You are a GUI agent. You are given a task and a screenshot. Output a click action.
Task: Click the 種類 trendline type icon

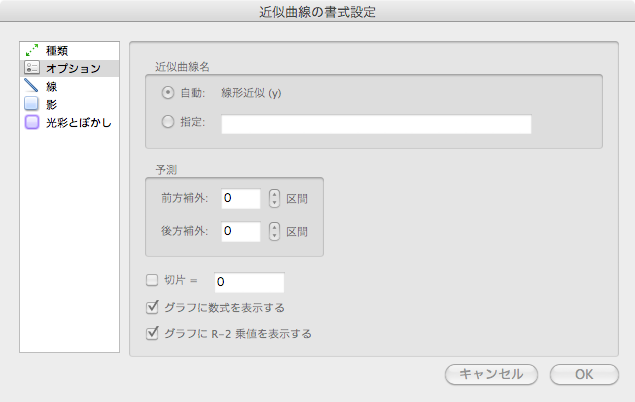coord(31,50)
